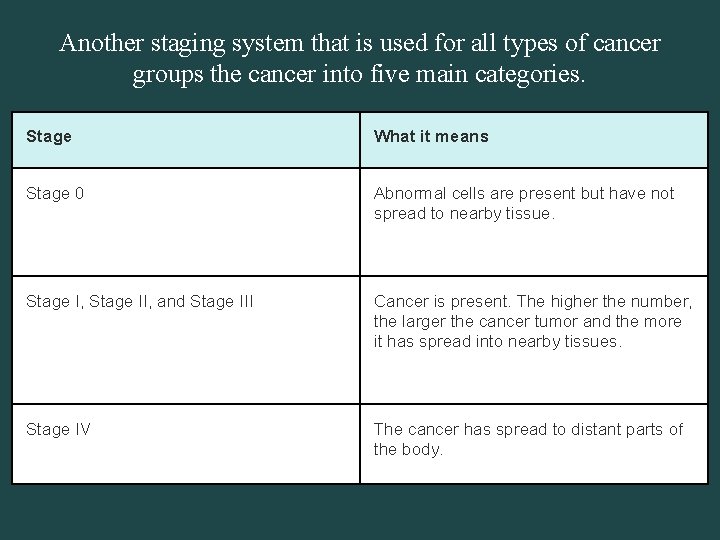Click the "Stage 0" table cell
The image size is (720, 540).
click(x=186, y=221)
